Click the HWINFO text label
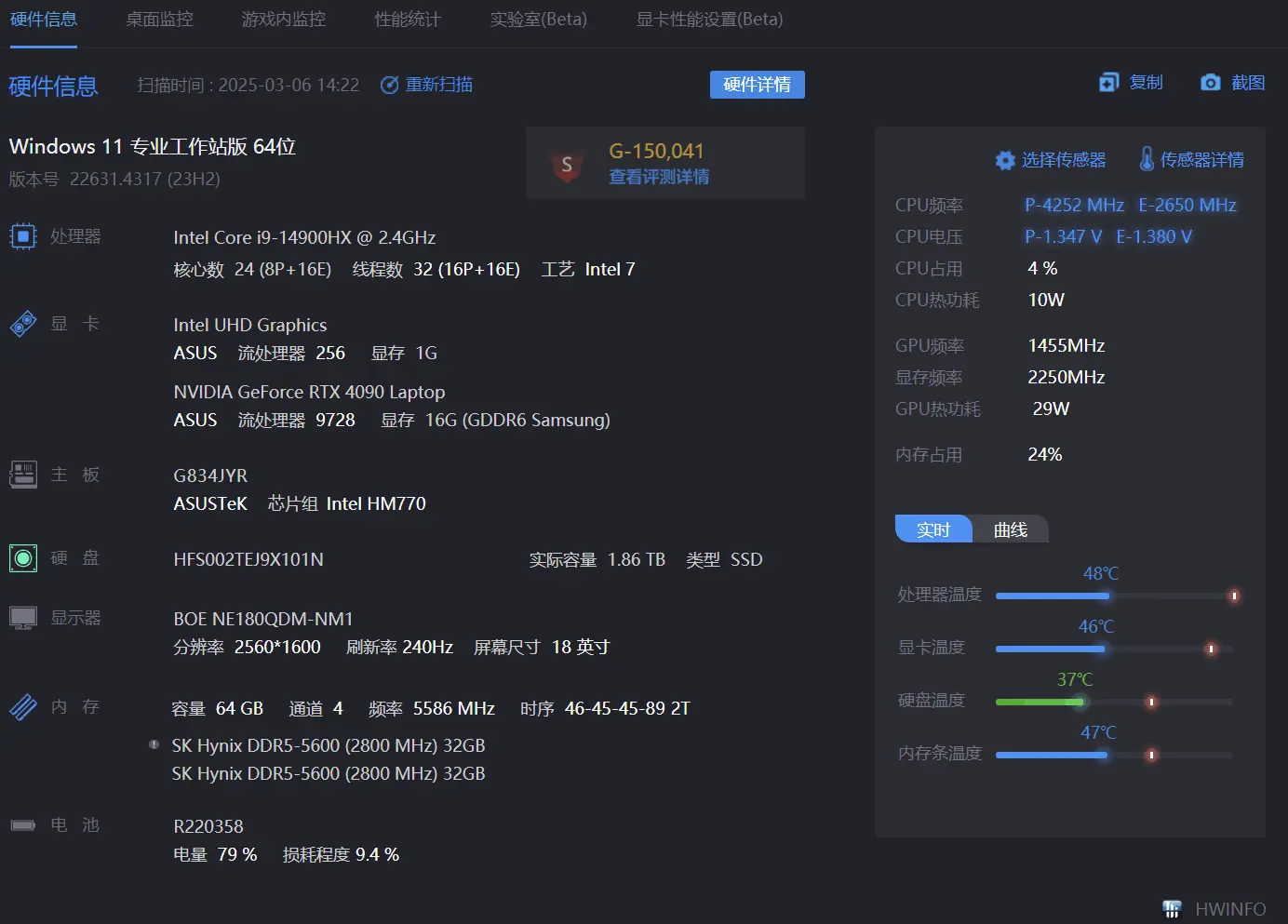This screenshot has width=1288, height=924. (x=1230, y=909)
